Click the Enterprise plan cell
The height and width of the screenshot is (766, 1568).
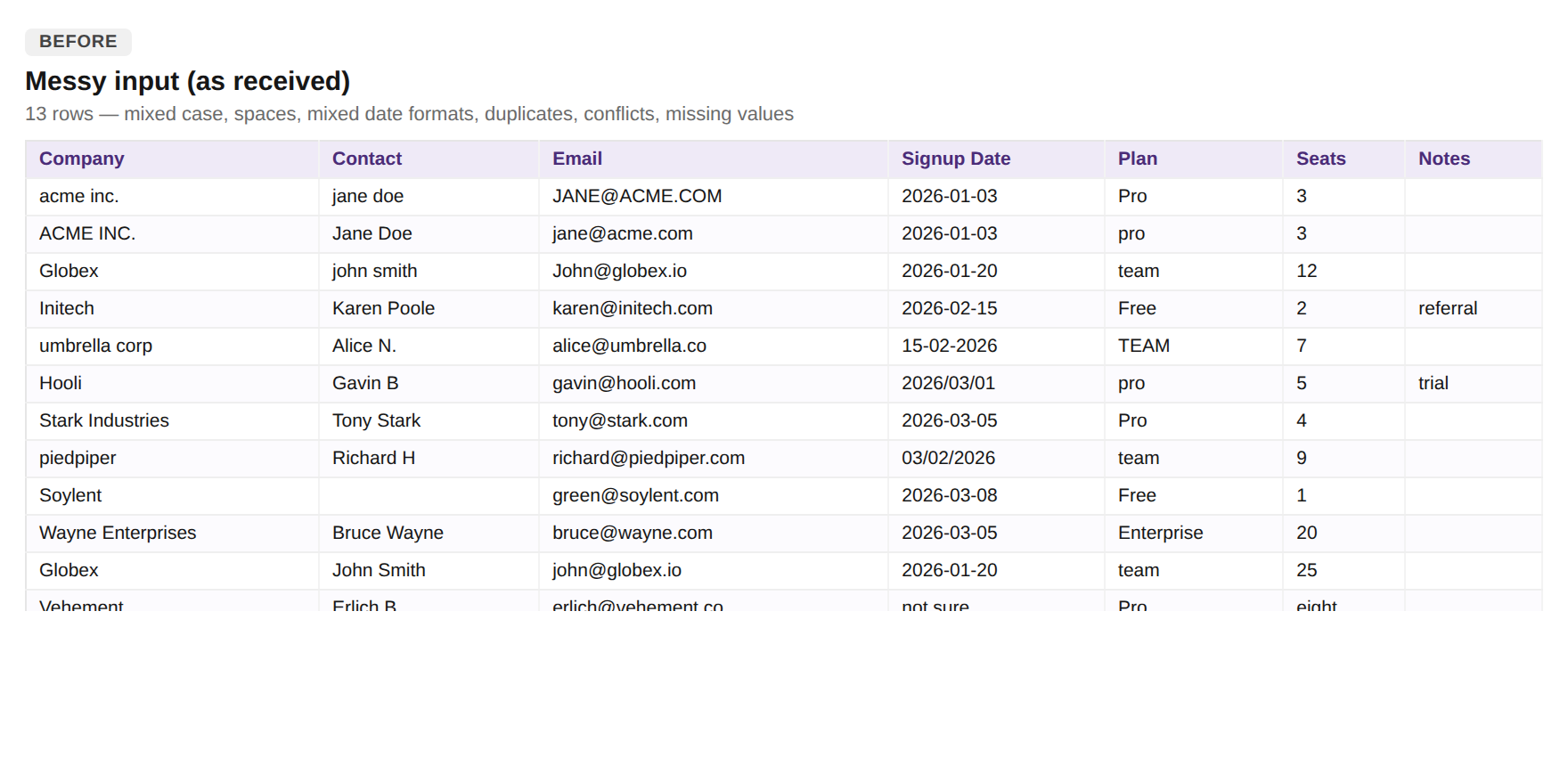coord(1194,534)
